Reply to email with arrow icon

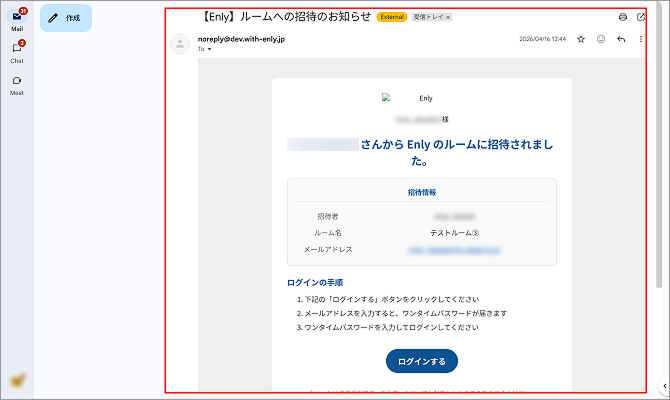621,39
